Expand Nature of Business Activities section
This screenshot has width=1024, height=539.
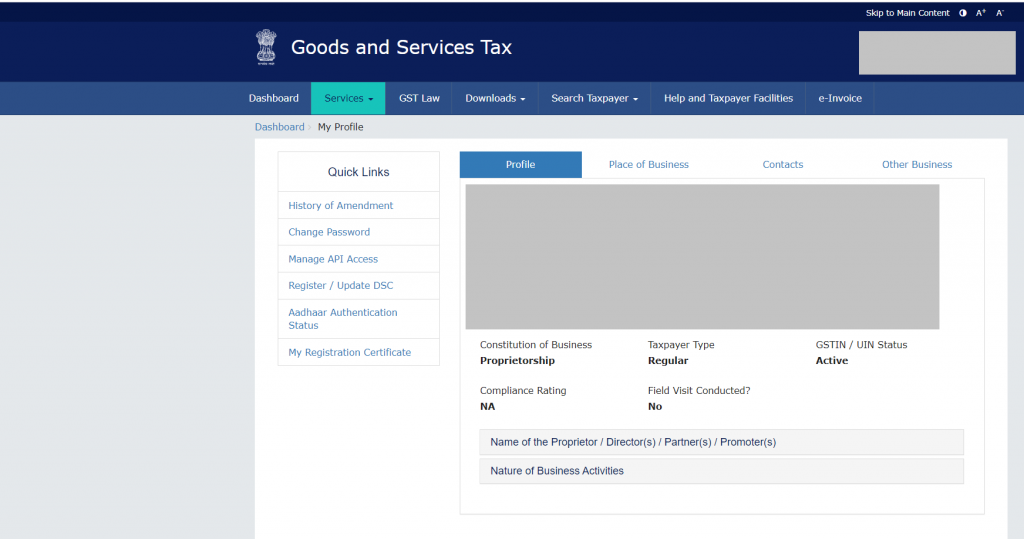721,471
